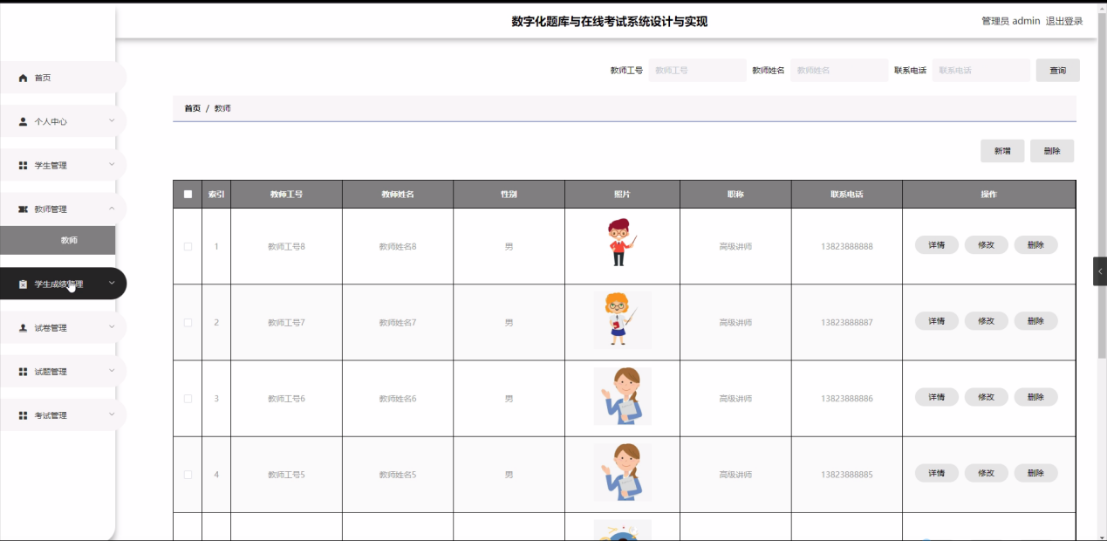Image resolution: width=1108 pixels, height=542 pixels.
Task: Click 删除 in the 教师工号7 row
Action: (x=1036, y=321)
